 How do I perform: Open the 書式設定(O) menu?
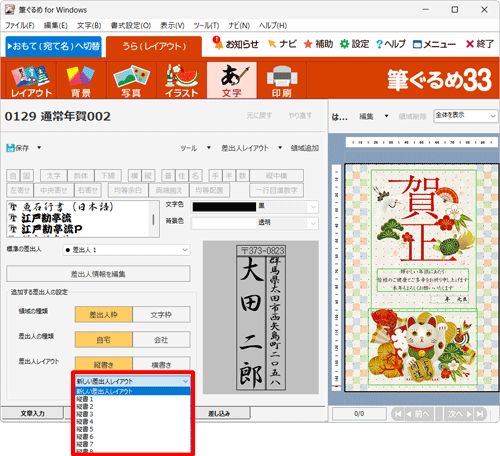pos(131,25)
